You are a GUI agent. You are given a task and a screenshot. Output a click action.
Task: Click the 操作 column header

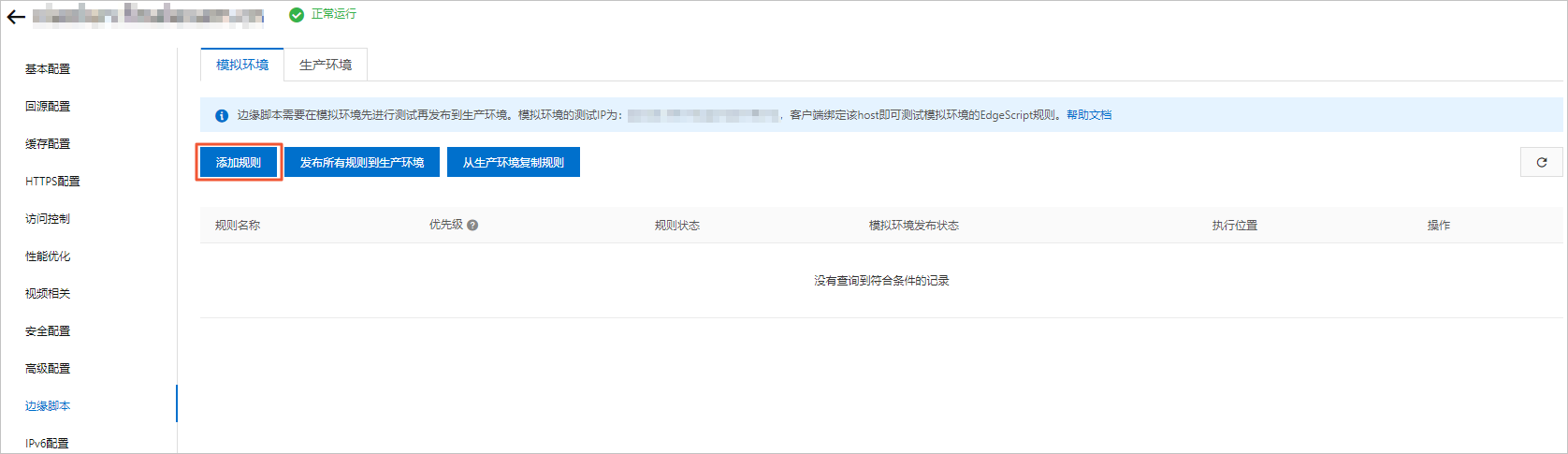pos(1439,226)
